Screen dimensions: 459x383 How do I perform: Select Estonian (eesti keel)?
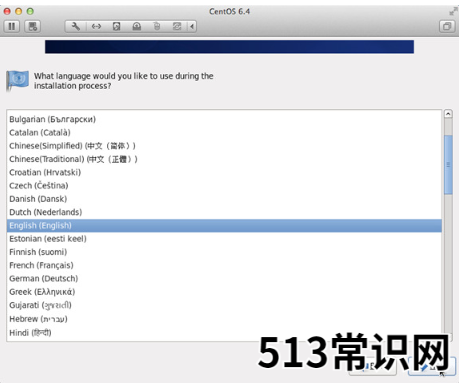point(224,239)
